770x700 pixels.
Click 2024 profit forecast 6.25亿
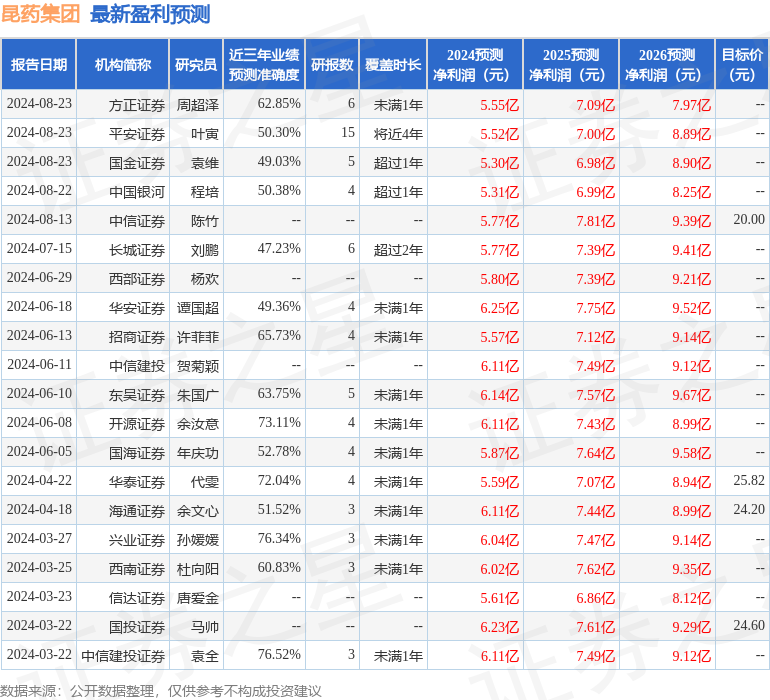[x=499, y=308]
